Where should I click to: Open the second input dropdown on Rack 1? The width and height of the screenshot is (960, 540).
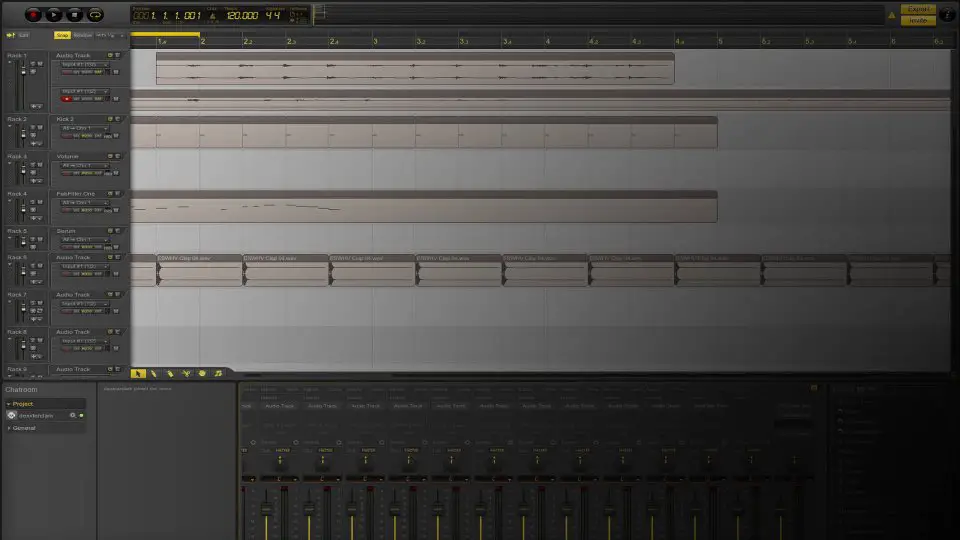pos(84,91)
